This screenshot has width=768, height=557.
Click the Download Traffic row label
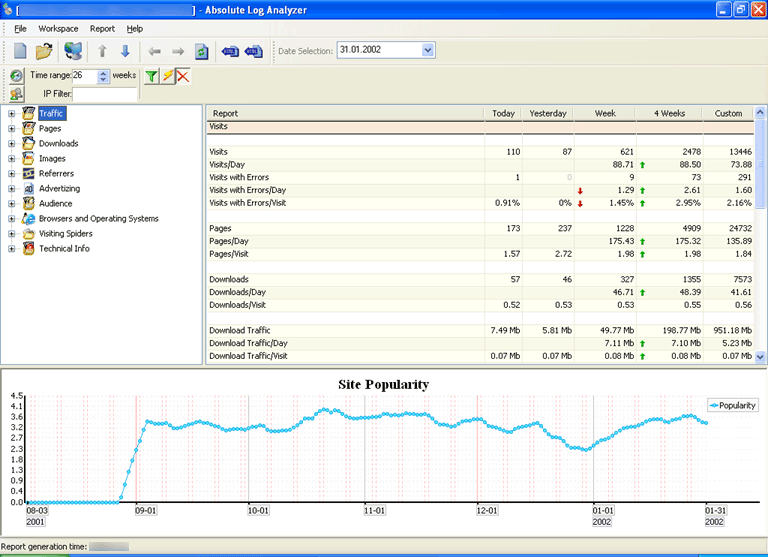pos(240,330)
